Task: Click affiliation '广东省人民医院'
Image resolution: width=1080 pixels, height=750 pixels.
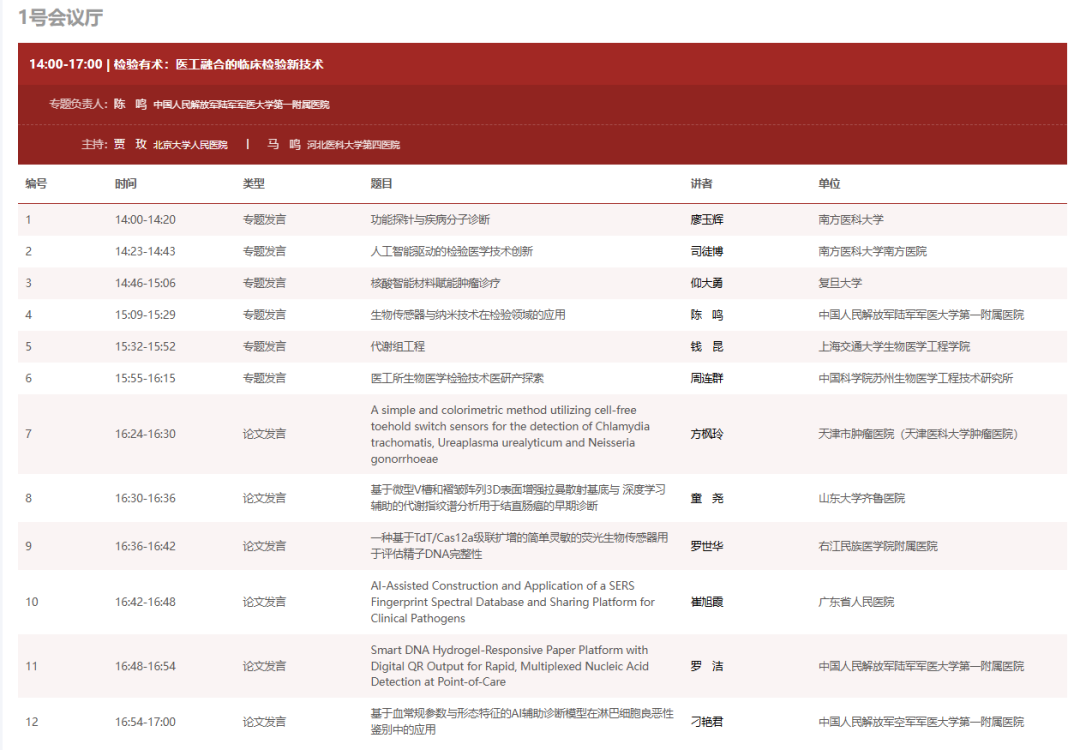Action: (856, 602)
